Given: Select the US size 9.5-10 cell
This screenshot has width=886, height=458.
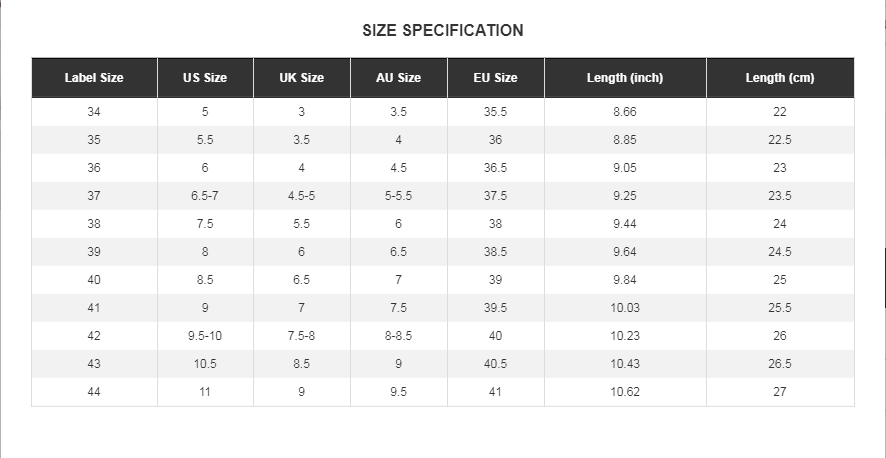Looking at the screenshot, I should 205,336.
